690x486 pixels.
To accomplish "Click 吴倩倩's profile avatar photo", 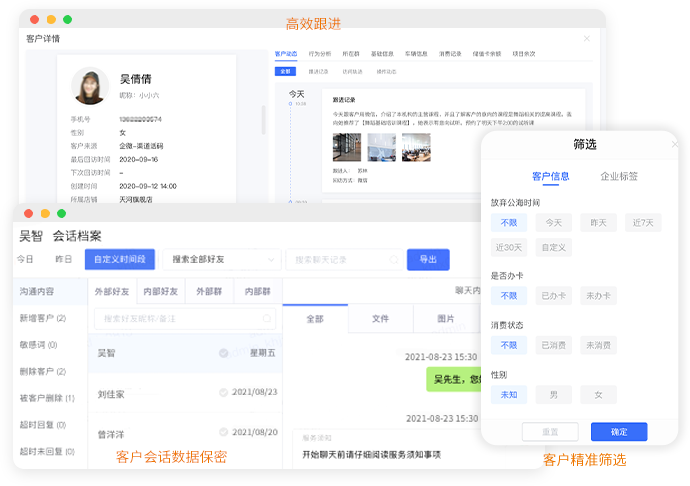I will coord(90,86).
